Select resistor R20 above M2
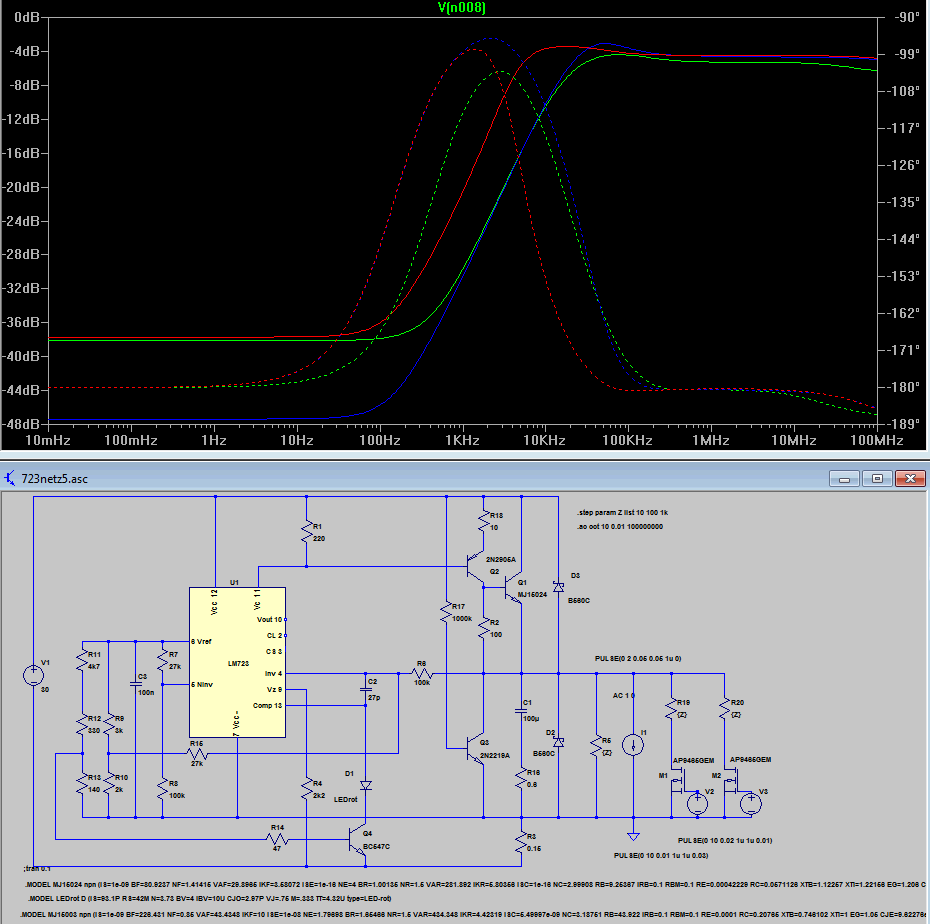The width and height of the screenshot is (930, 924). click(x=724, y=708)
